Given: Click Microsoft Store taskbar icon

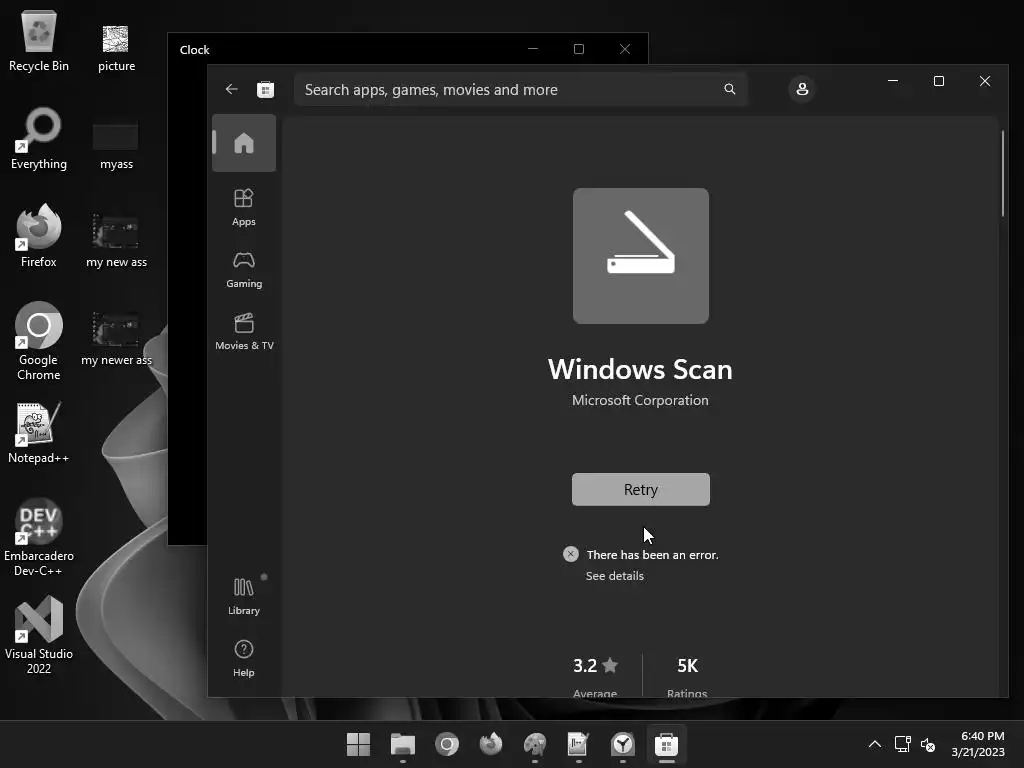Looking at the screenshot, I should (667, 744).
